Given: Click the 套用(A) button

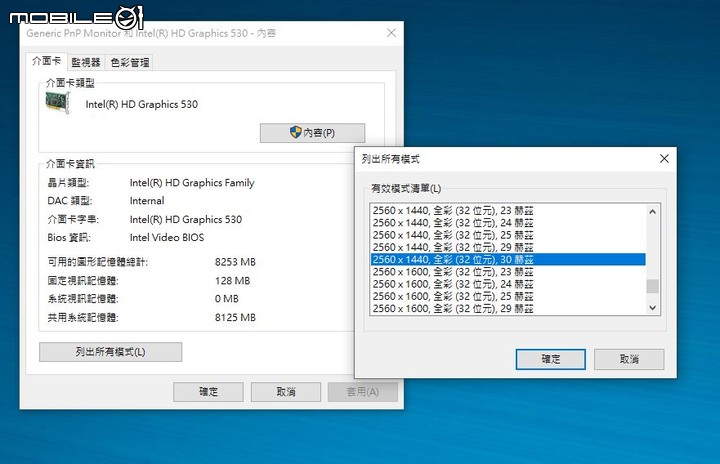Looking at the screenshot, I should click(363, 392).
